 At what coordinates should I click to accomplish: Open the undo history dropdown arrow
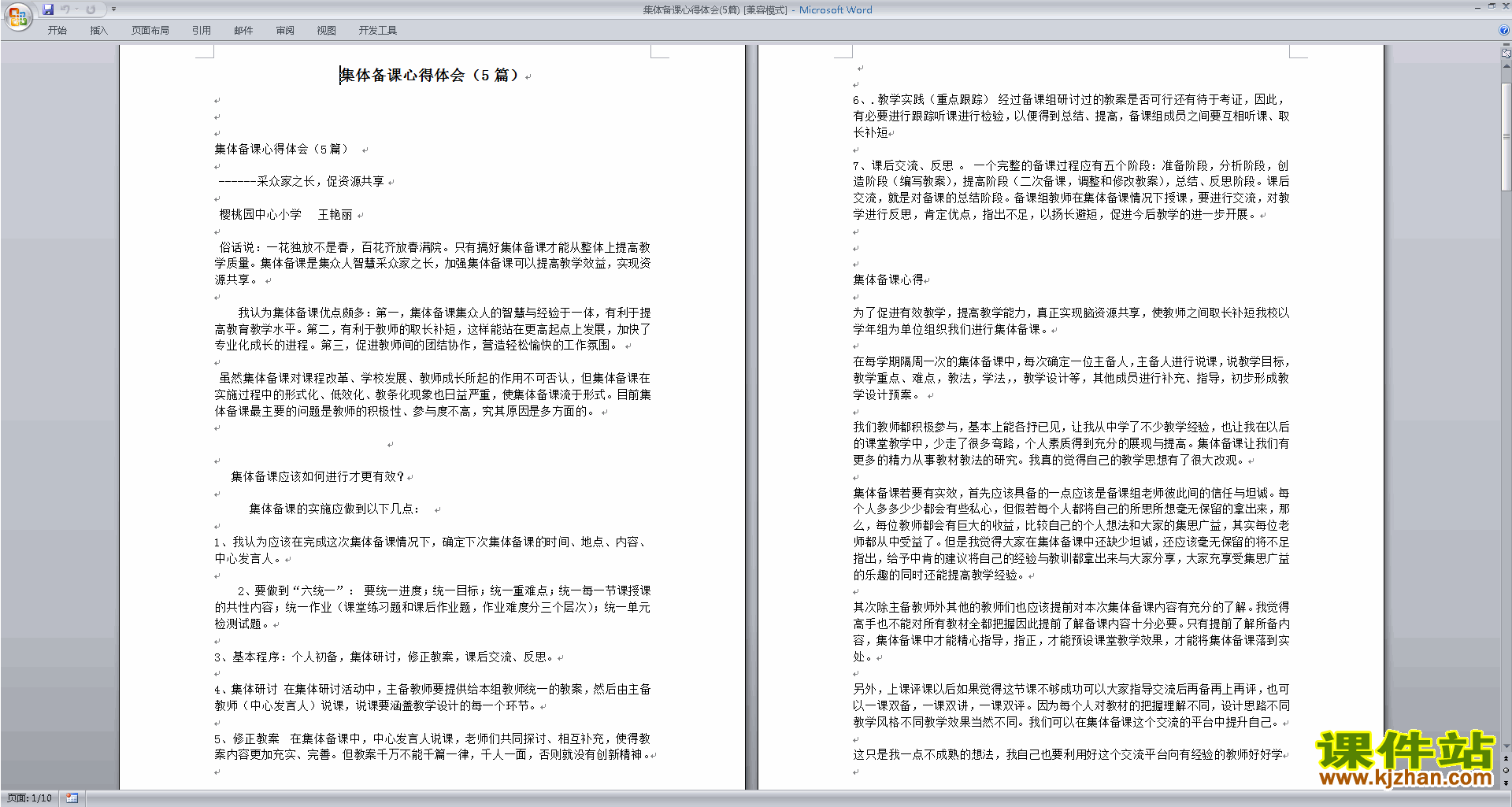pyautogui.click(x=77, y=9)
